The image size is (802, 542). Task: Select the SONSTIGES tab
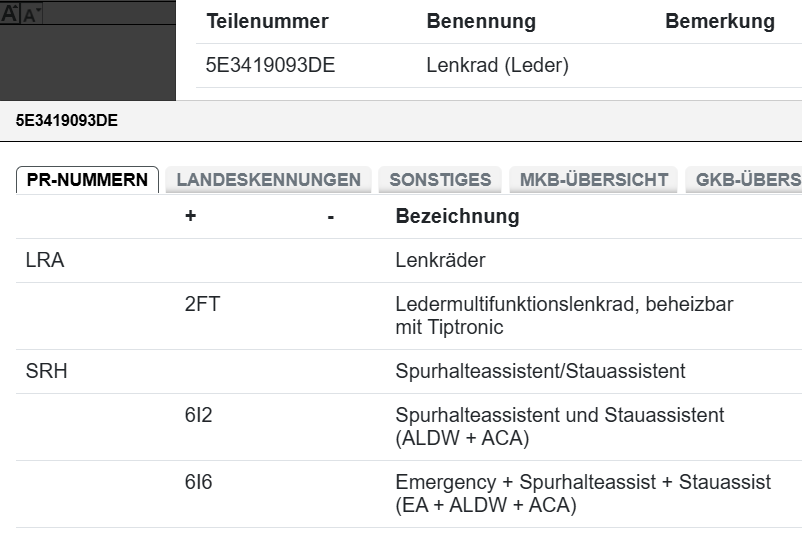(x=439, y=180)
